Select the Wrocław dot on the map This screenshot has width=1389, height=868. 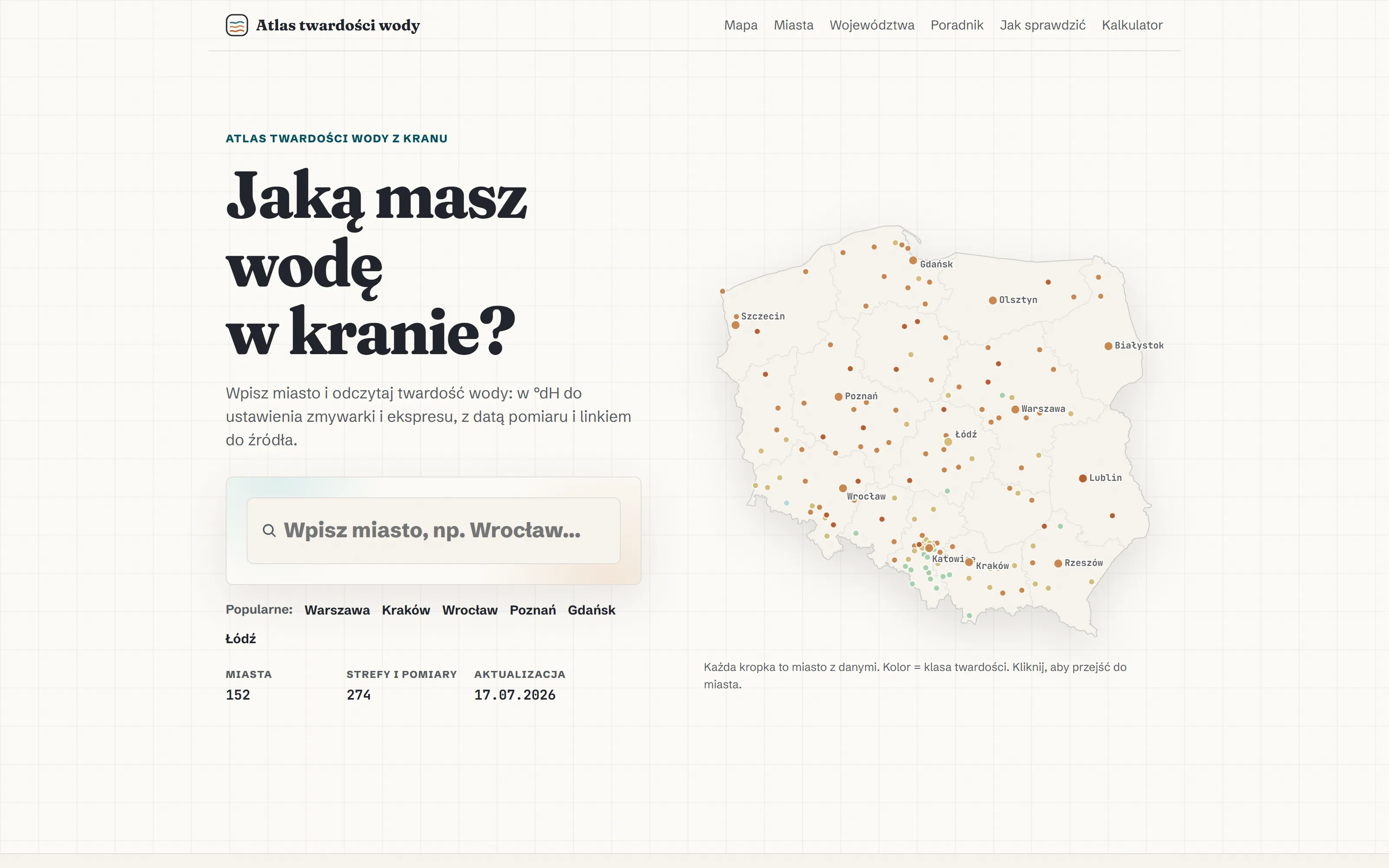click(843, 489)
